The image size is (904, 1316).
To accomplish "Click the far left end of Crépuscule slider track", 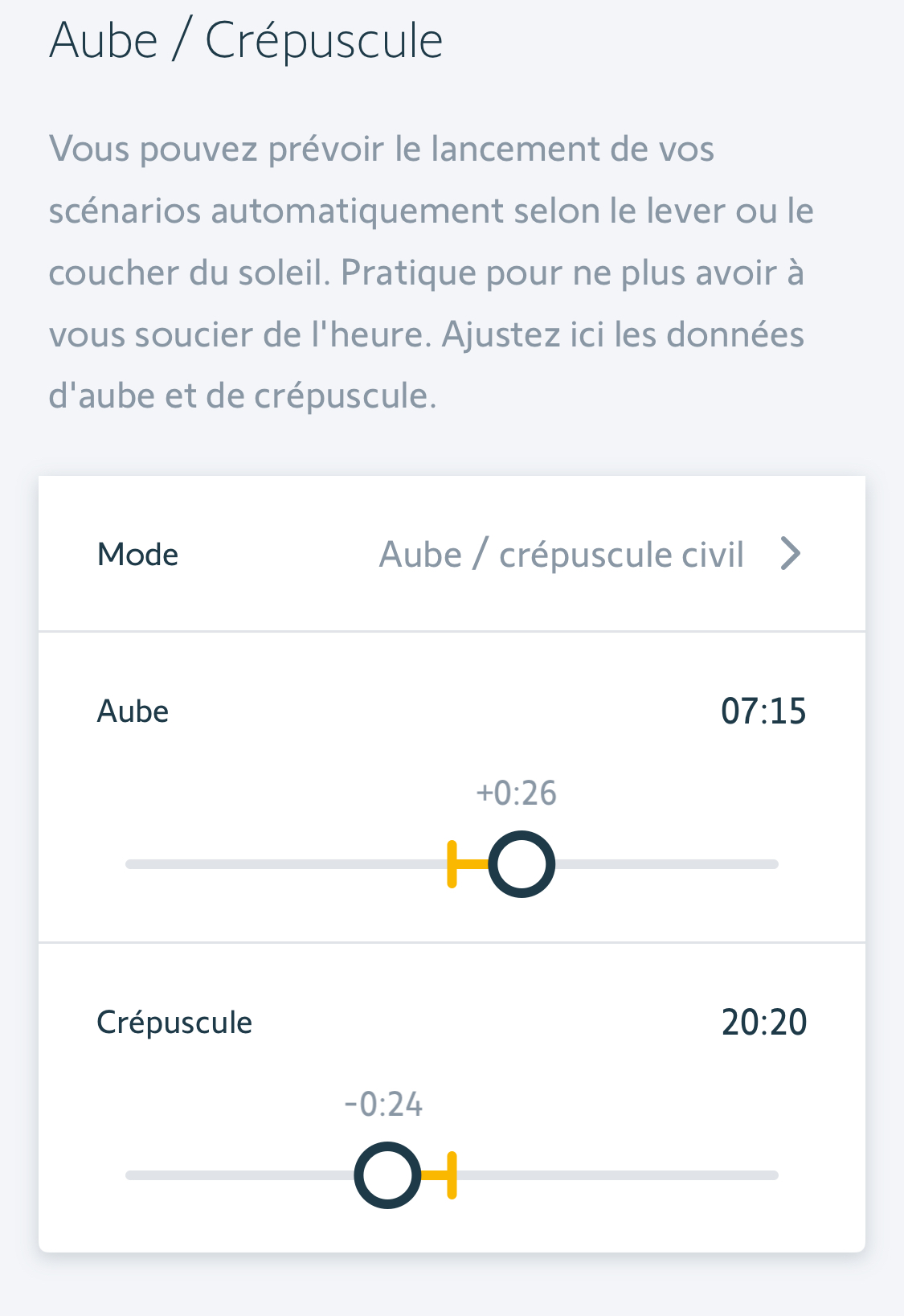I will click(132, 1175).
